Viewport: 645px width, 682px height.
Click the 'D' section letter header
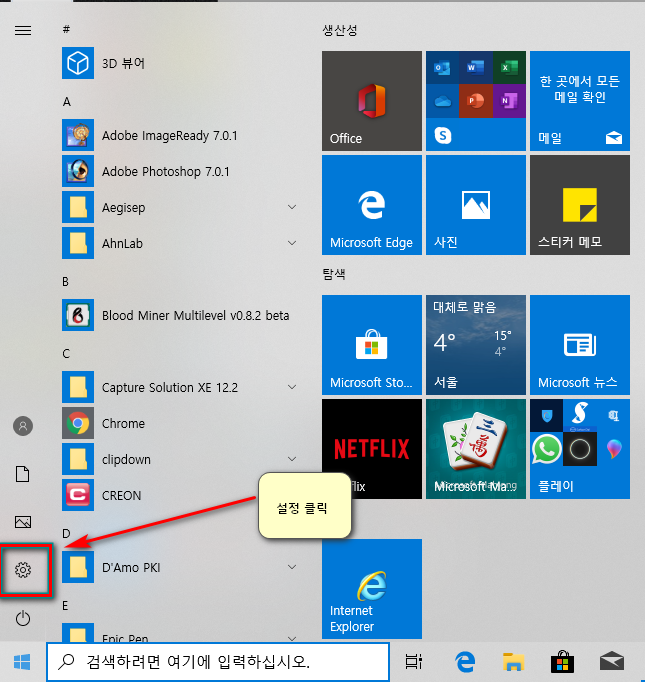coord(66,534)
